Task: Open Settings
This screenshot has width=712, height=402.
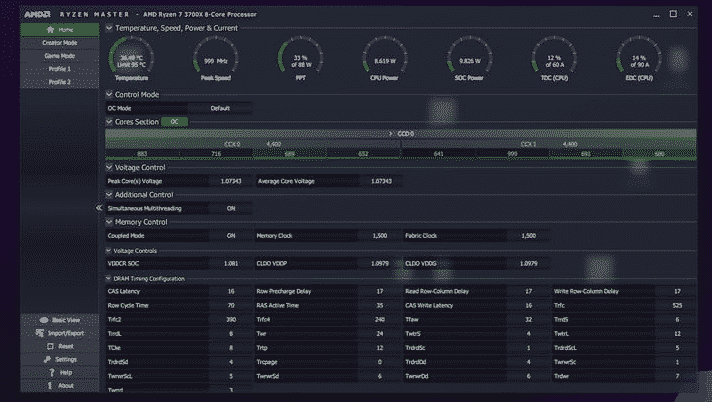Action: coord(59,359)
